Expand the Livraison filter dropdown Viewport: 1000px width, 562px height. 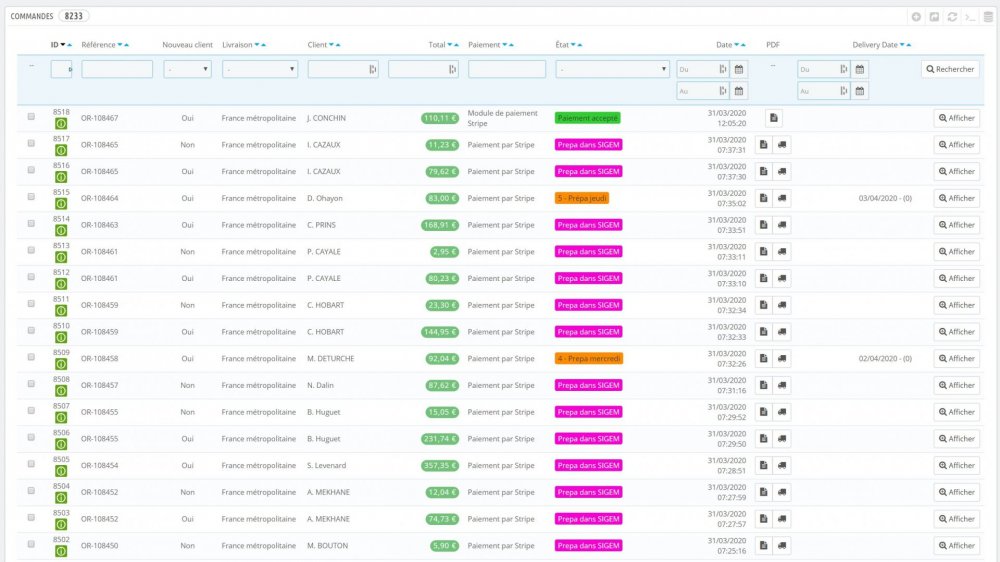(x=260, y=70)
